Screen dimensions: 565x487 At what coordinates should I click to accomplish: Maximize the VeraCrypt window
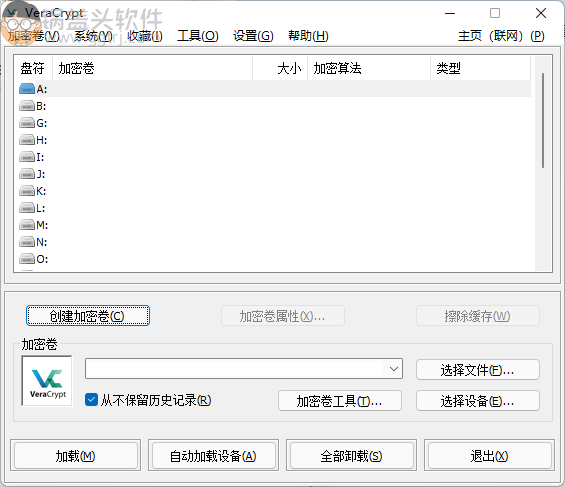click(495, 13)
